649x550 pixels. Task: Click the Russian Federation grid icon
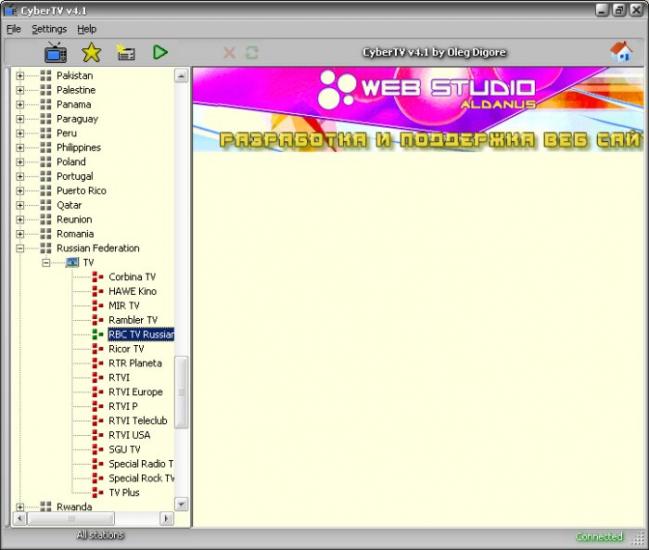click(46, 248)
